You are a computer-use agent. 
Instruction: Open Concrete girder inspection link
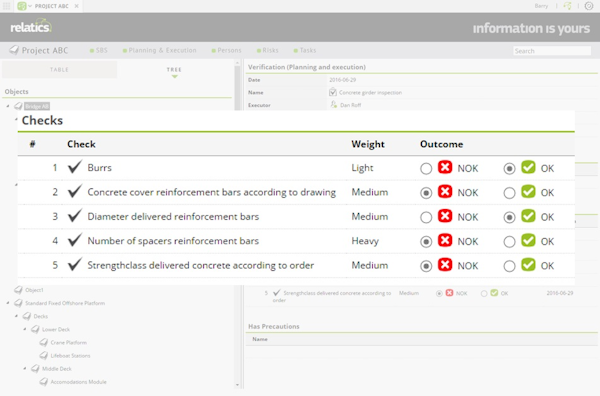tap(370, 93)
